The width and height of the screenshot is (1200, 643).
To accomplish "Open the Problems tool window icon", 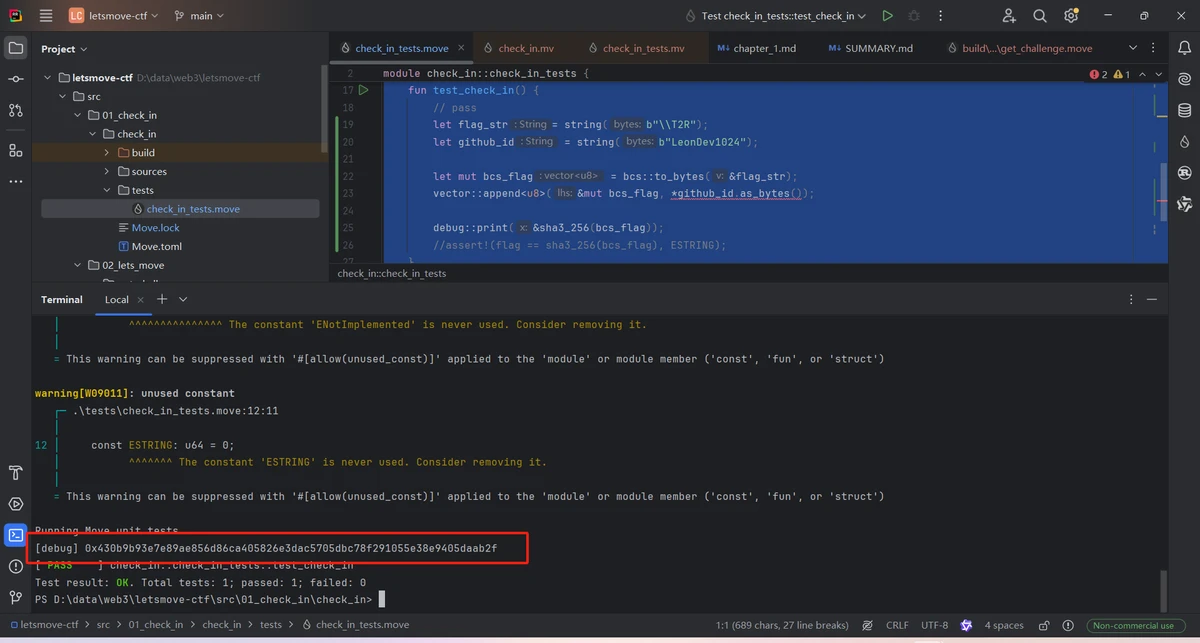I will tap(15, 567).
